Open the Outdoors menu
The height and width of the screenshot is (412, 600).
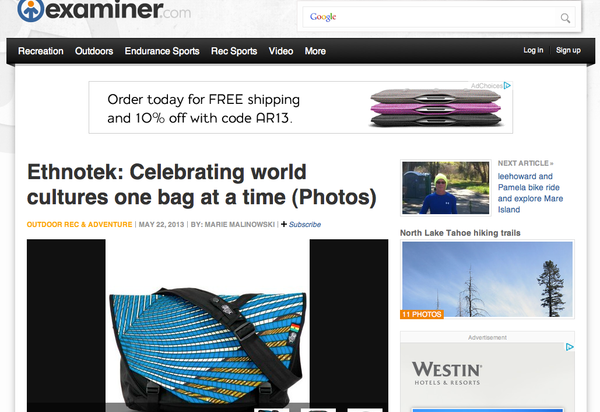(x=94, y=51)
